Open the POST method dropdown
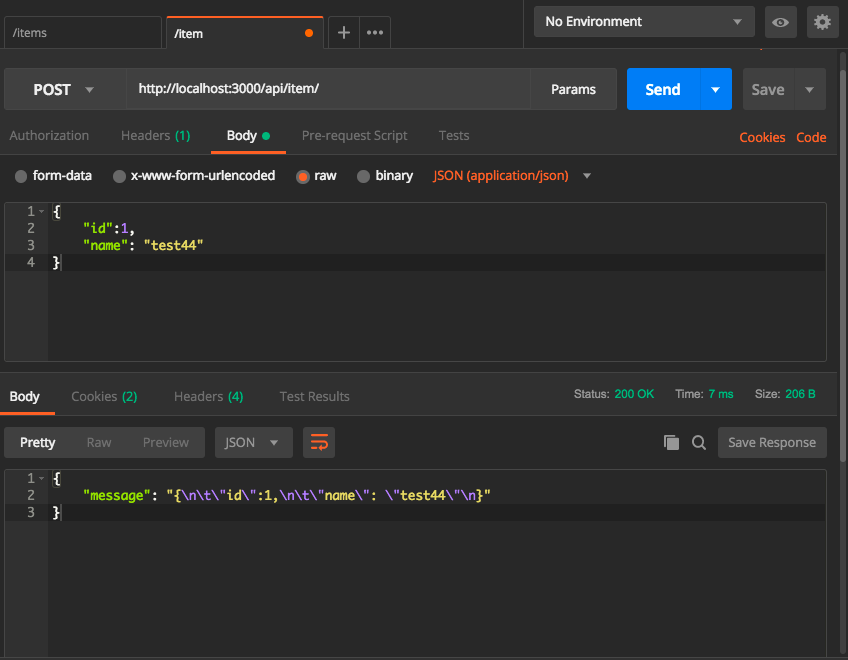This screenshot has width=848, height=660. pyautogui.click(x=65, y=89)
